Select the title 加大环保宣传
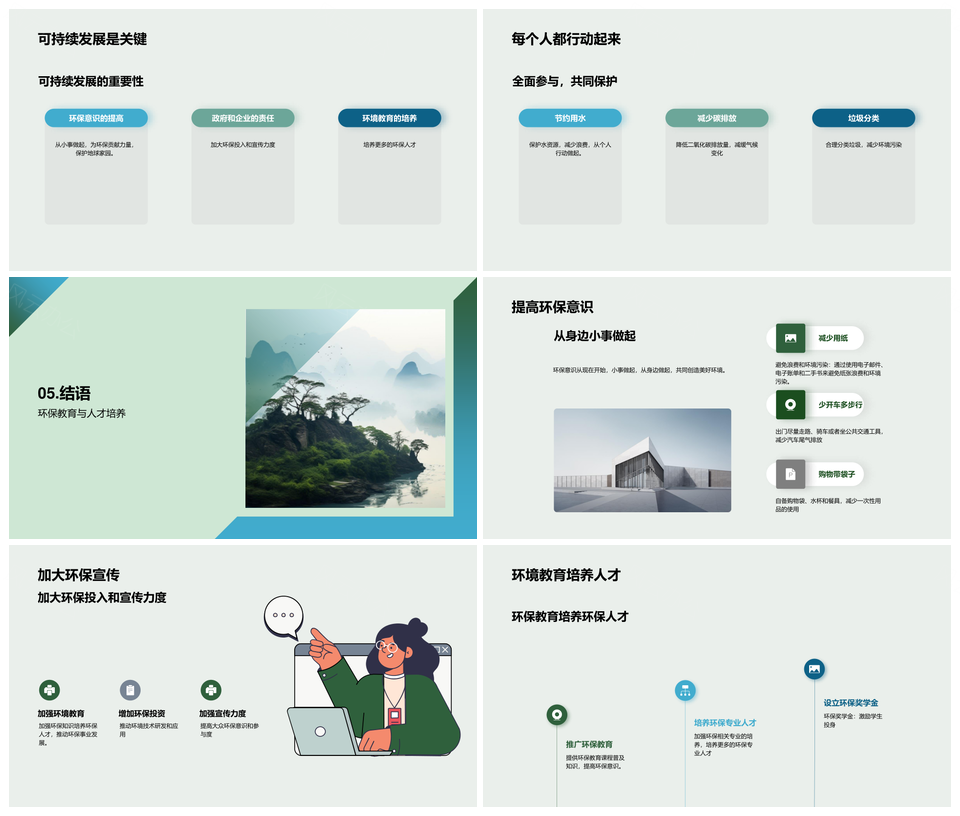This screenshot has height=816, width=960. (x=78, y=575)
